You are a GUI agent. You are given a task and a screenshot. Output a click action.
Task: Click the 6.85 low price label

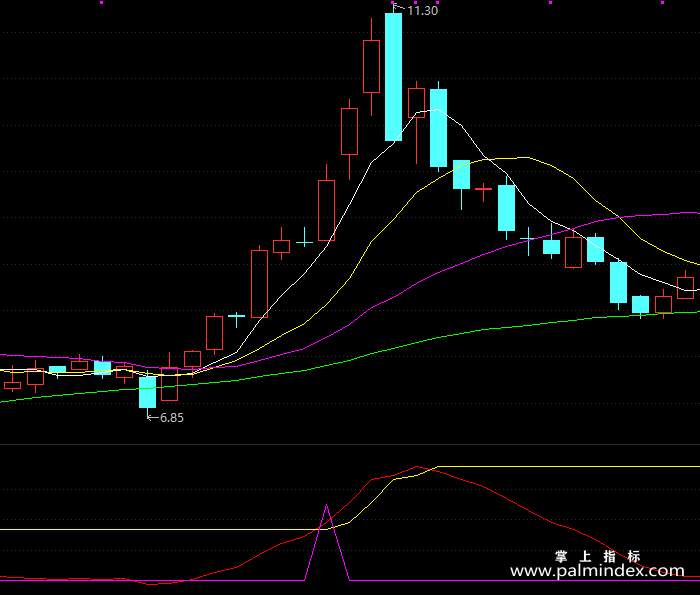click(x=171, y=418)
